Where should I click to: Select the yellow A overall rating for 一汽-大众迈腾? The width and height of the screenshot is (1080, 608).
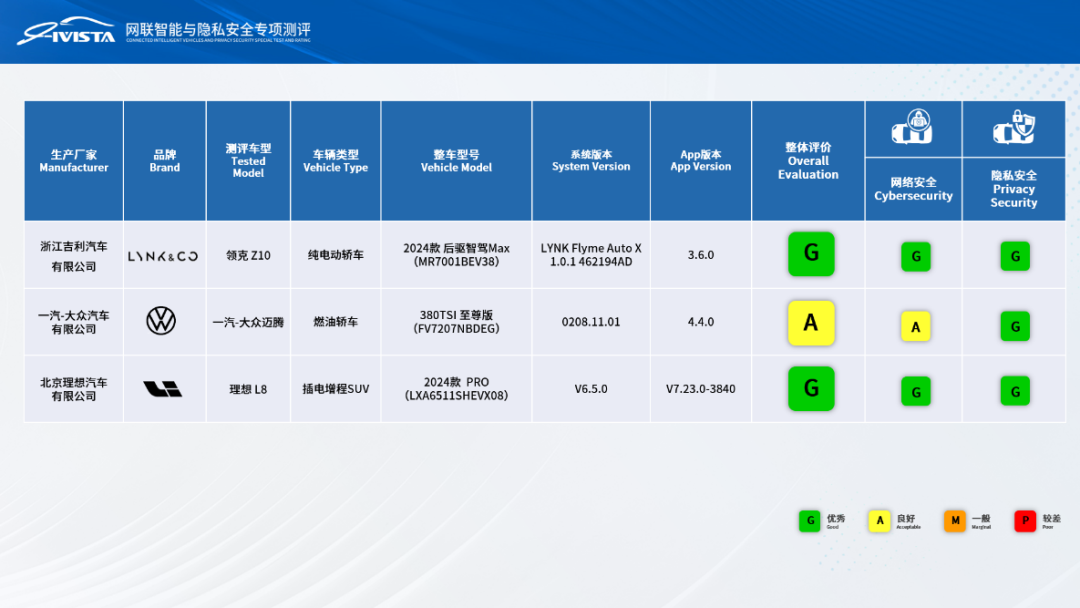coord(811,322)
